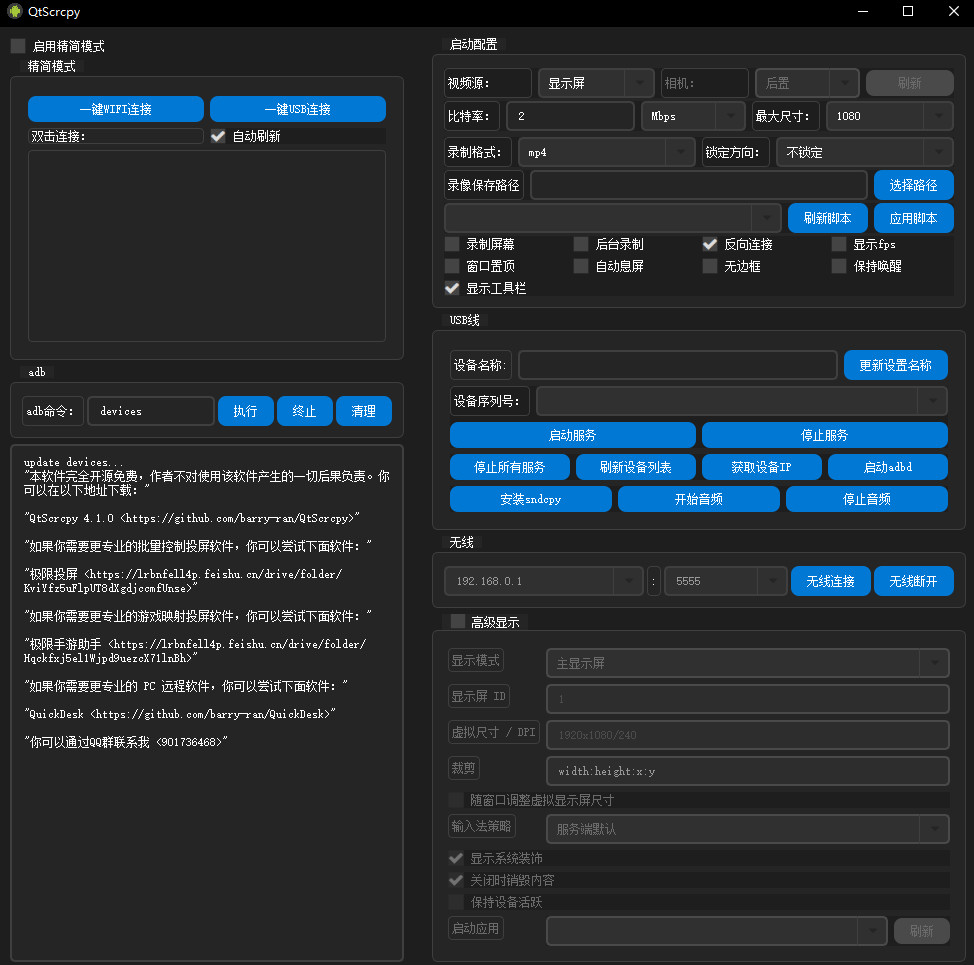974x965 pixels.
Task: Click the 刷新设备列表 button
Action: (635, 467)
